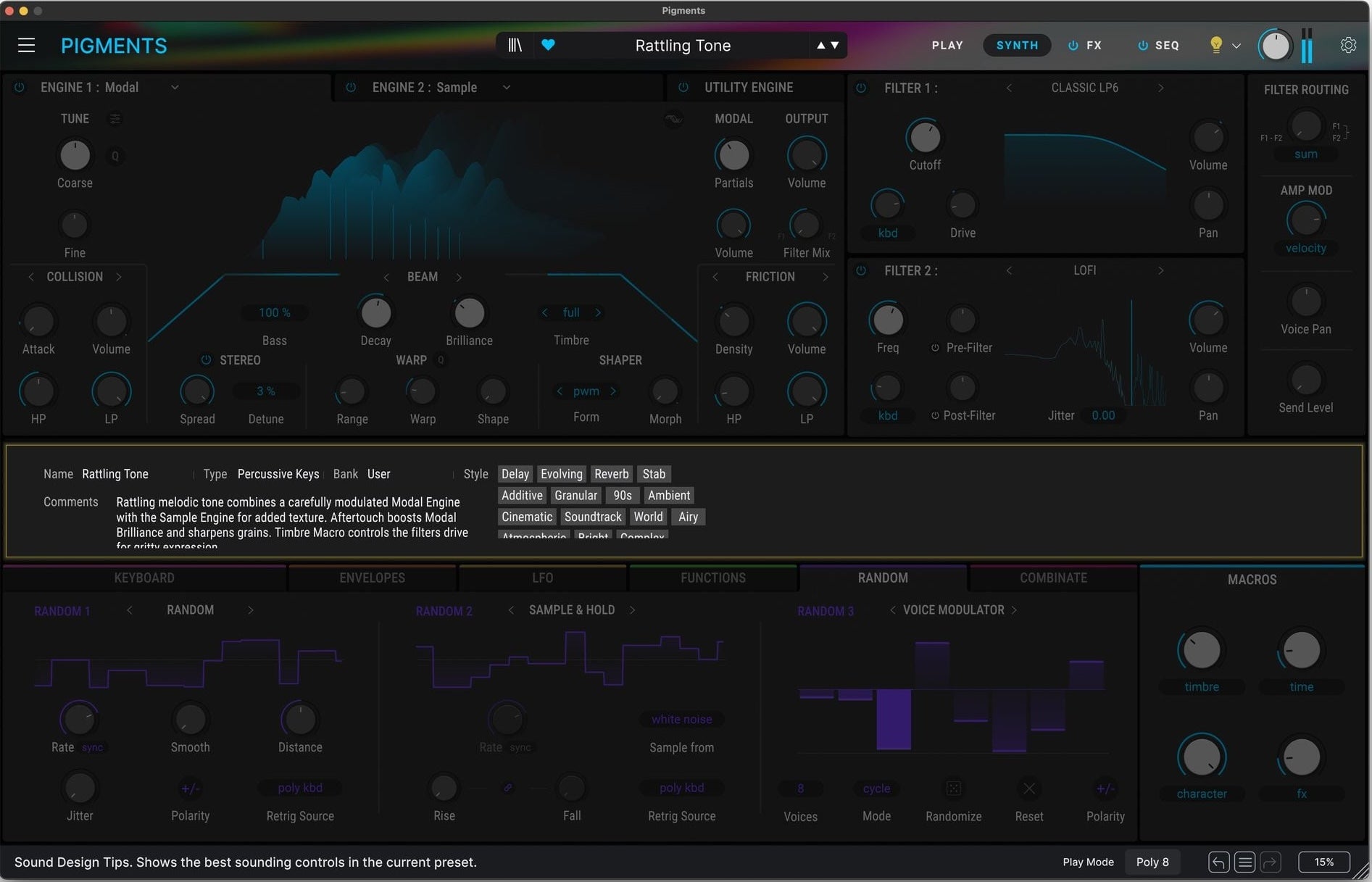Image resolution: width=1372 pixels, height=882 pixels.
Task: Open Sample from white noise selector
Action: 681,720
